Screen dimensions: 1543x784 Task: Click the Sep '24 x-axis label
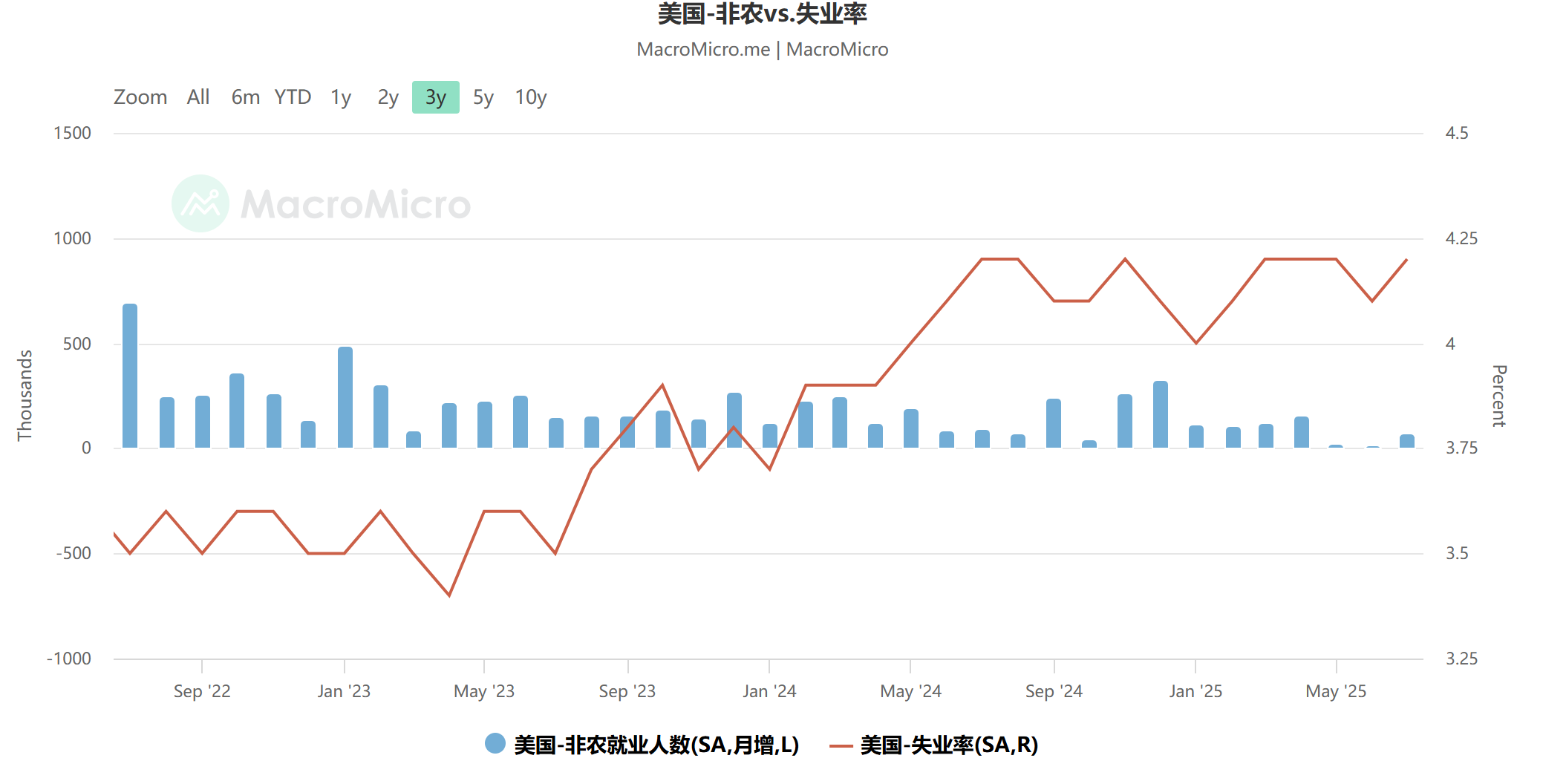[x=1054, y=691]
